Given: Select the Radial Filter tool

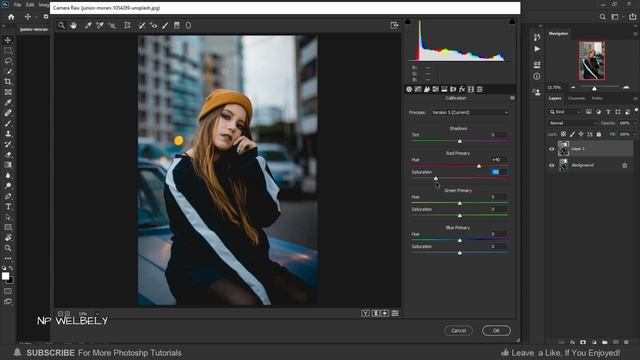Looking at the screenshot, I should click(x=188, y=25).
